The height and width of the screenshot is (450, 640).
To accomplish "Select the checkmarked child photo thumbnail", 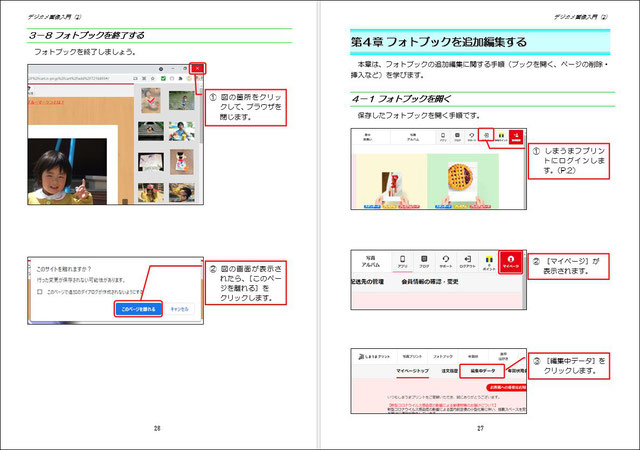I will [151, 100].
